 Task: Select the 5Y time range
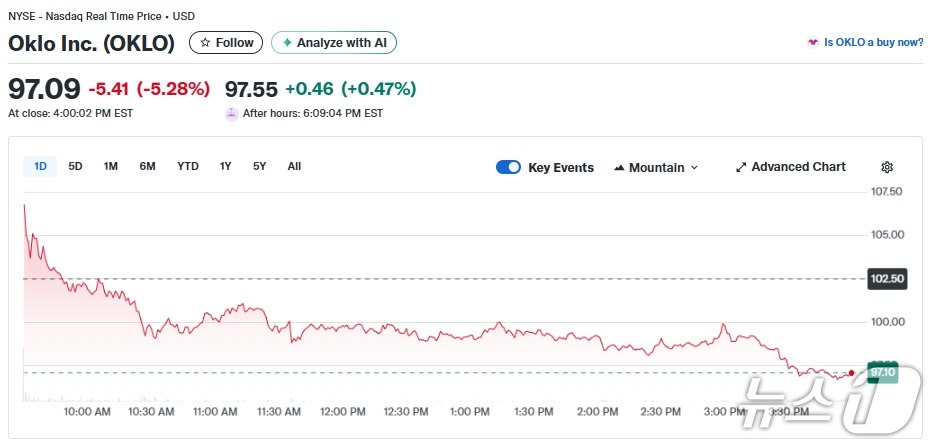coord(260,166)
